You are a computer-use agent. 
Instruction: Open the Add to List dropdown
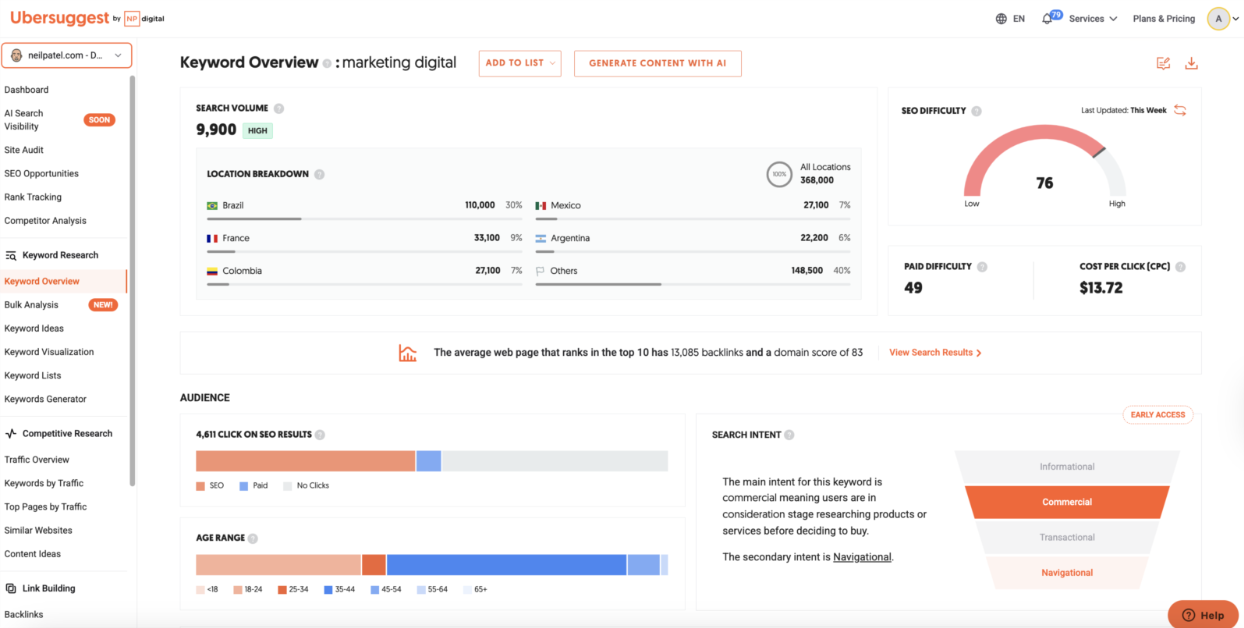pyautogui.click(x=520, y=63)
